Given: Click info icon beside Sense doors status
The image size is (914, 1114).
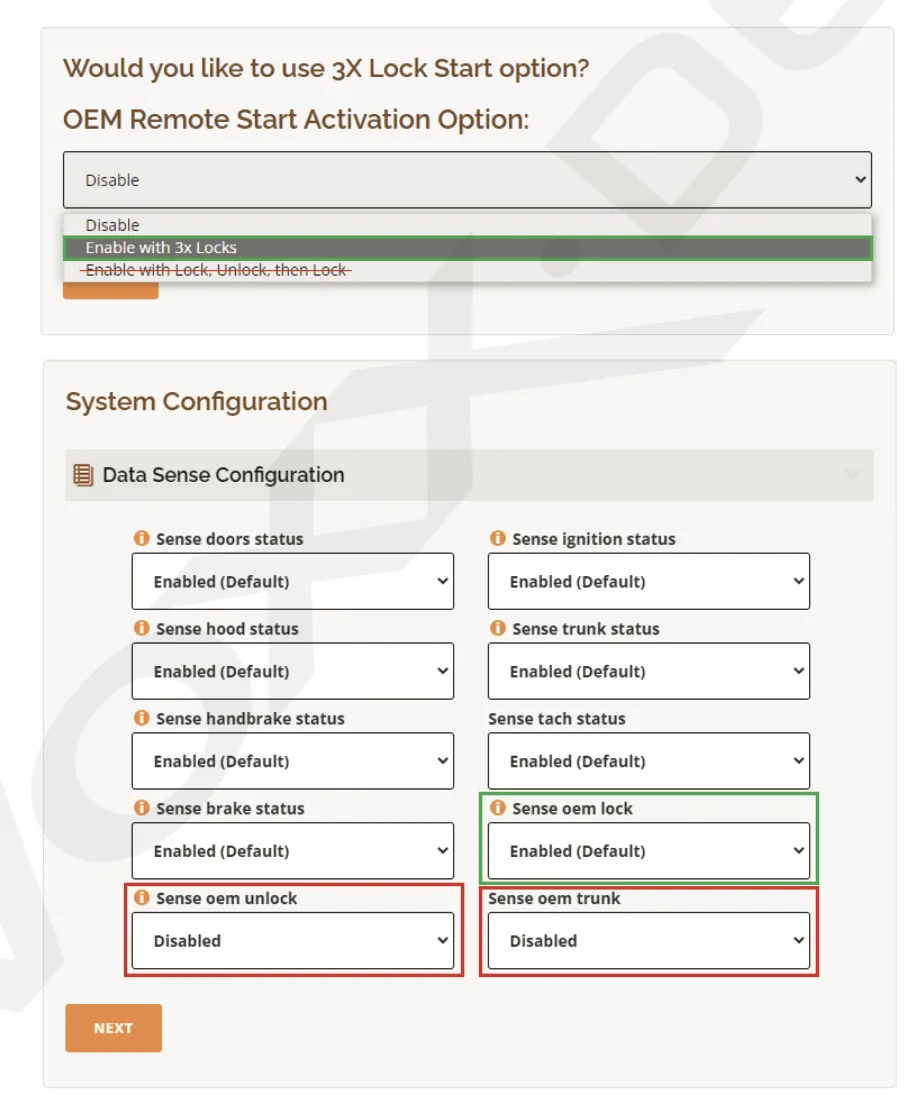Looking at the screenshot, I should [142, 539].
